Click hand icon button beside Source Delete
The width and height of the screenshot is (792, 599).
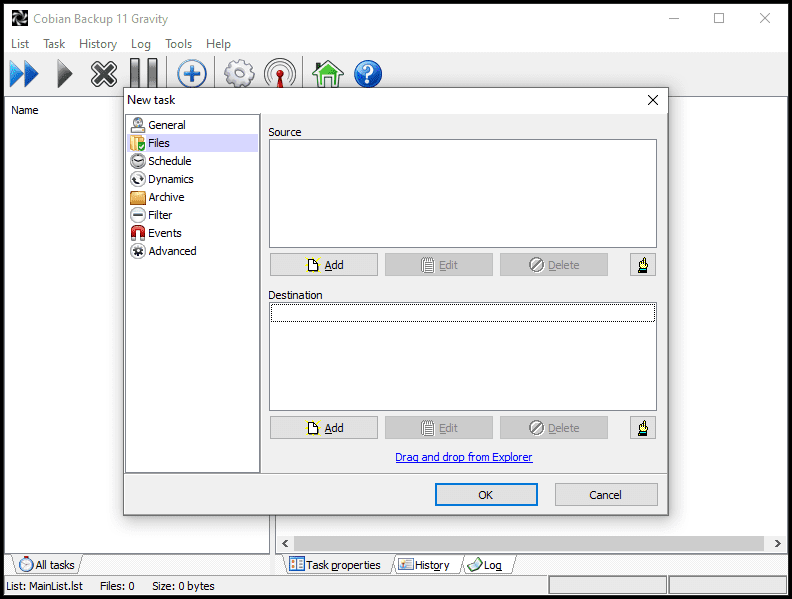[643, 265]
